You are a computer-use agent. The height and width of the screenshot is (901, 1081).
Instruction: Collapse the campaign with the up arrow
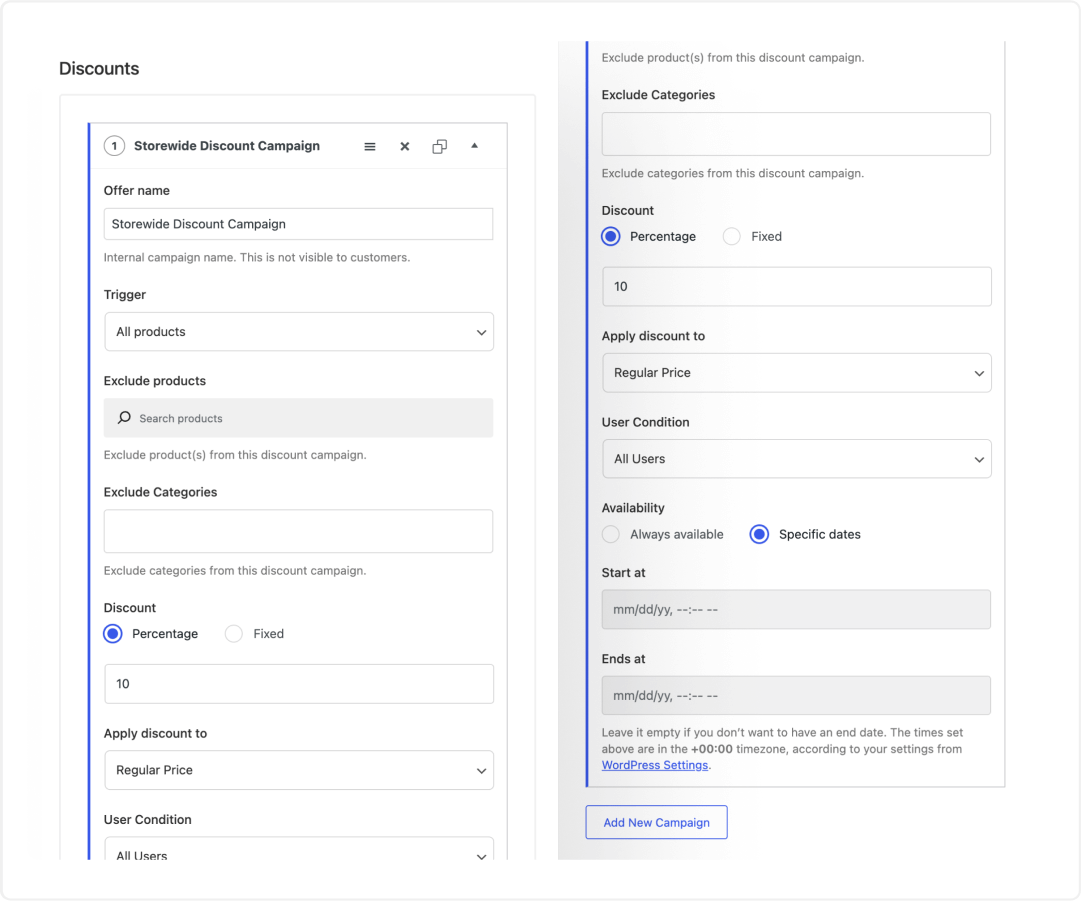click(x=474, y=145)
